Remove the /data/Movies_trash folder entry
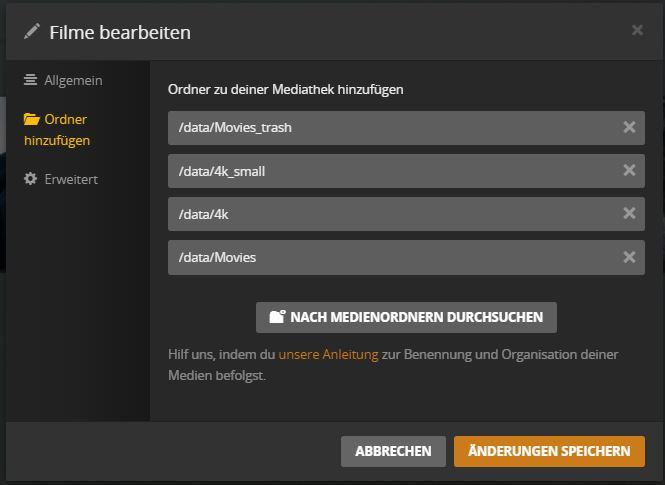 (x=629, y=127)
